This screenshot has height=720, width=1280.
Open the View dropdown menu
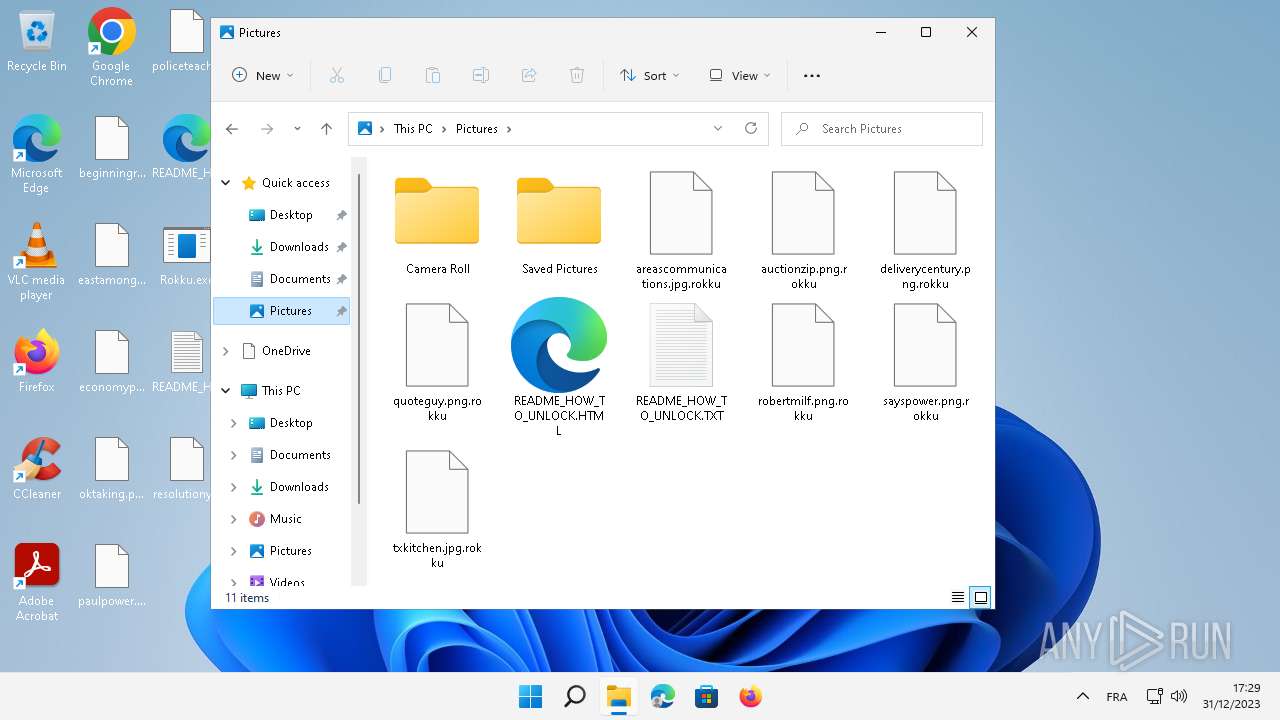740,75
